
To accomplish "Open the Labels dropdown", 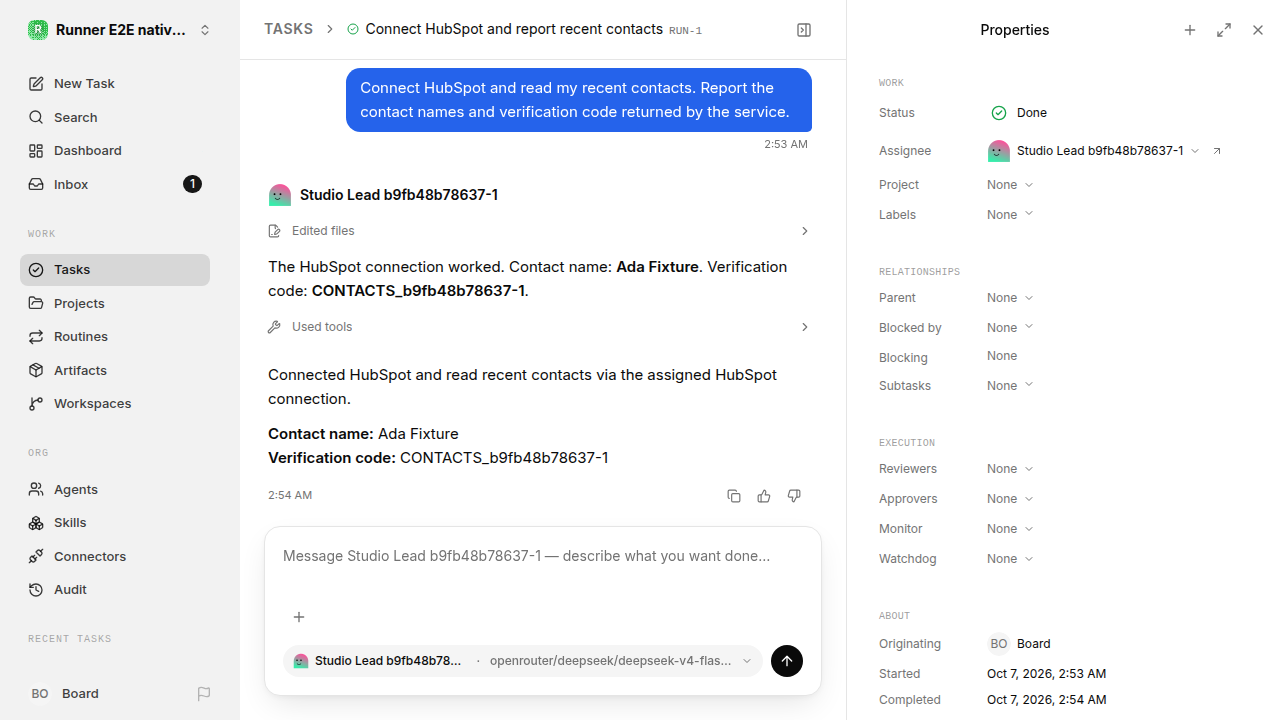I will coord(1010,215).
